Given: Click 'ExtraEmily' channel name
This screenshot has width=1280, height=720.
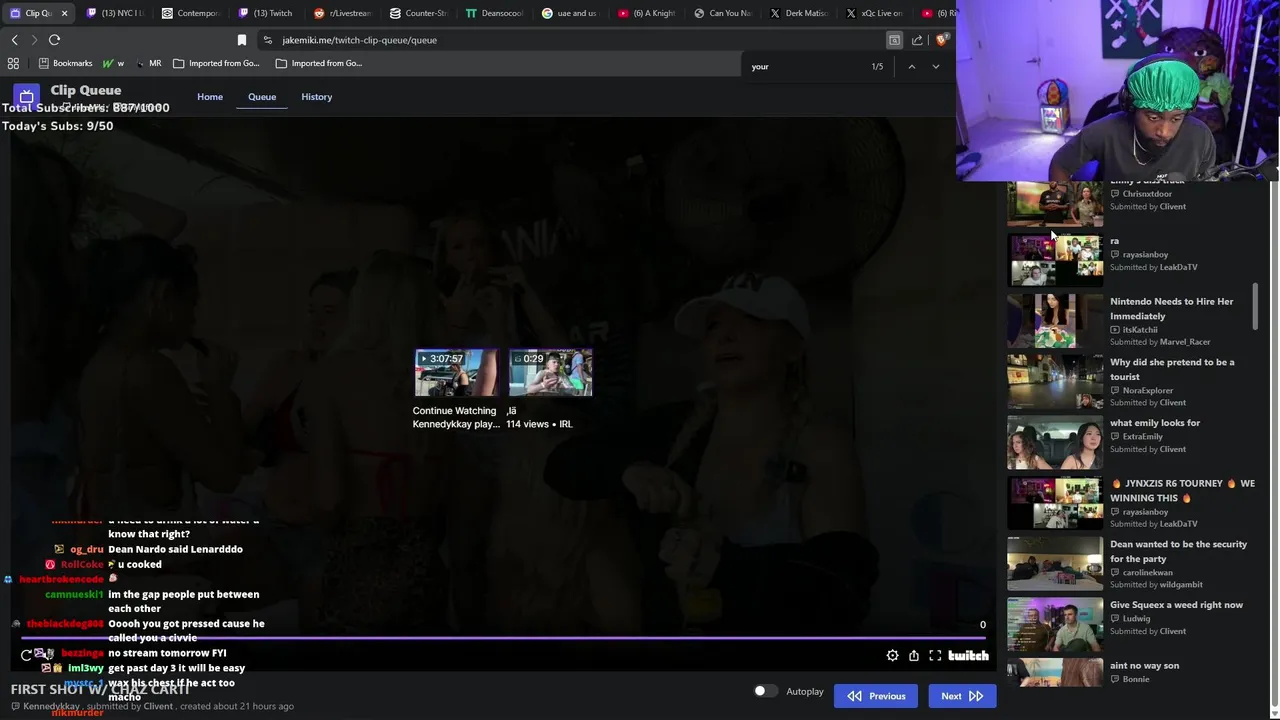Looking at the screenshot, I should point(1143,436).
